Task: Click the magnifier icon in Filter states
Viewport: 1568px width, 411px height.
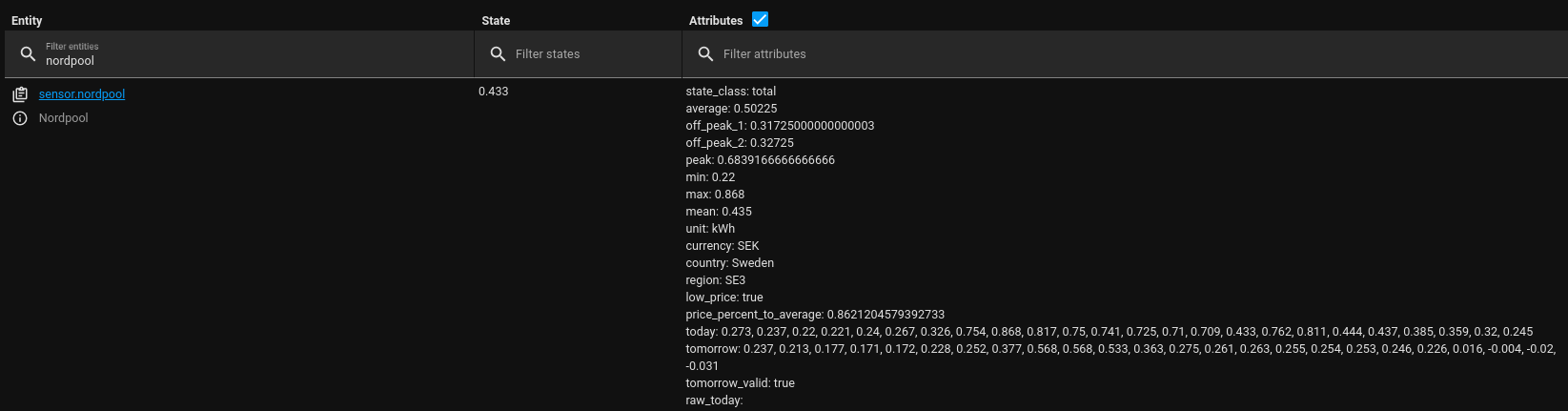Action: tap(498, 54)
